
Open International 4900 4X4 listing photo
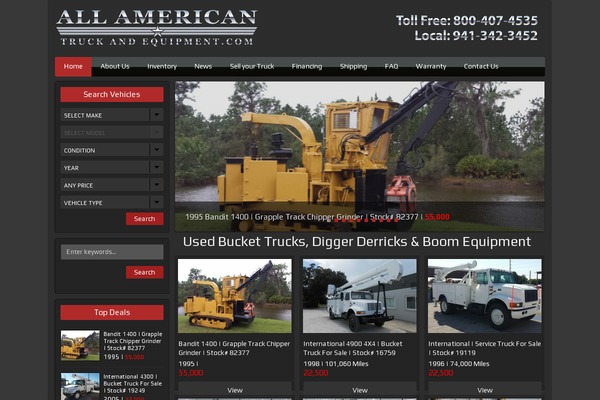pyautogui.click(x=360, y=296)
